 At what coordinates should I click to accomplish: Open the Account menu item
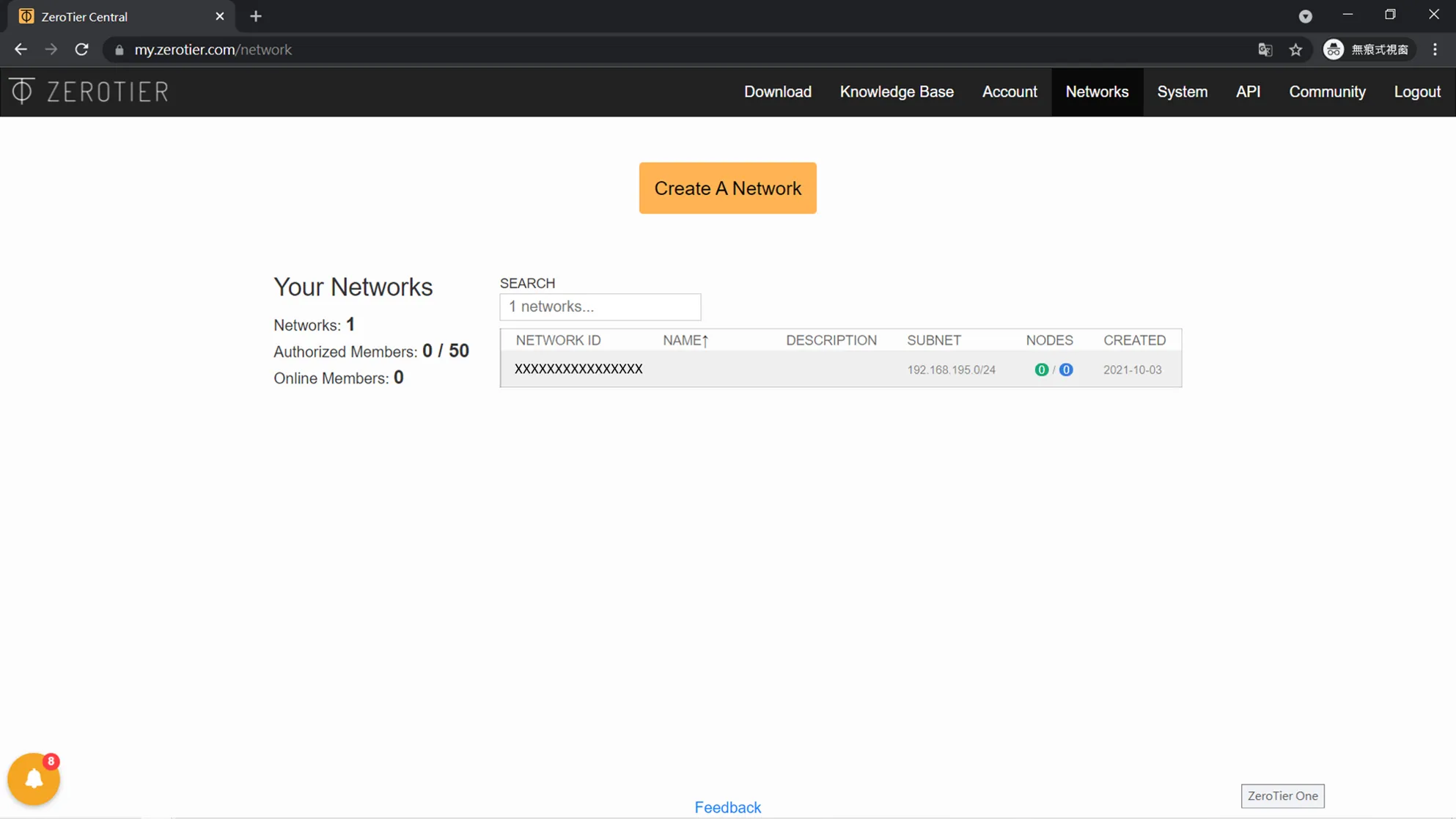coord(1010,92)
